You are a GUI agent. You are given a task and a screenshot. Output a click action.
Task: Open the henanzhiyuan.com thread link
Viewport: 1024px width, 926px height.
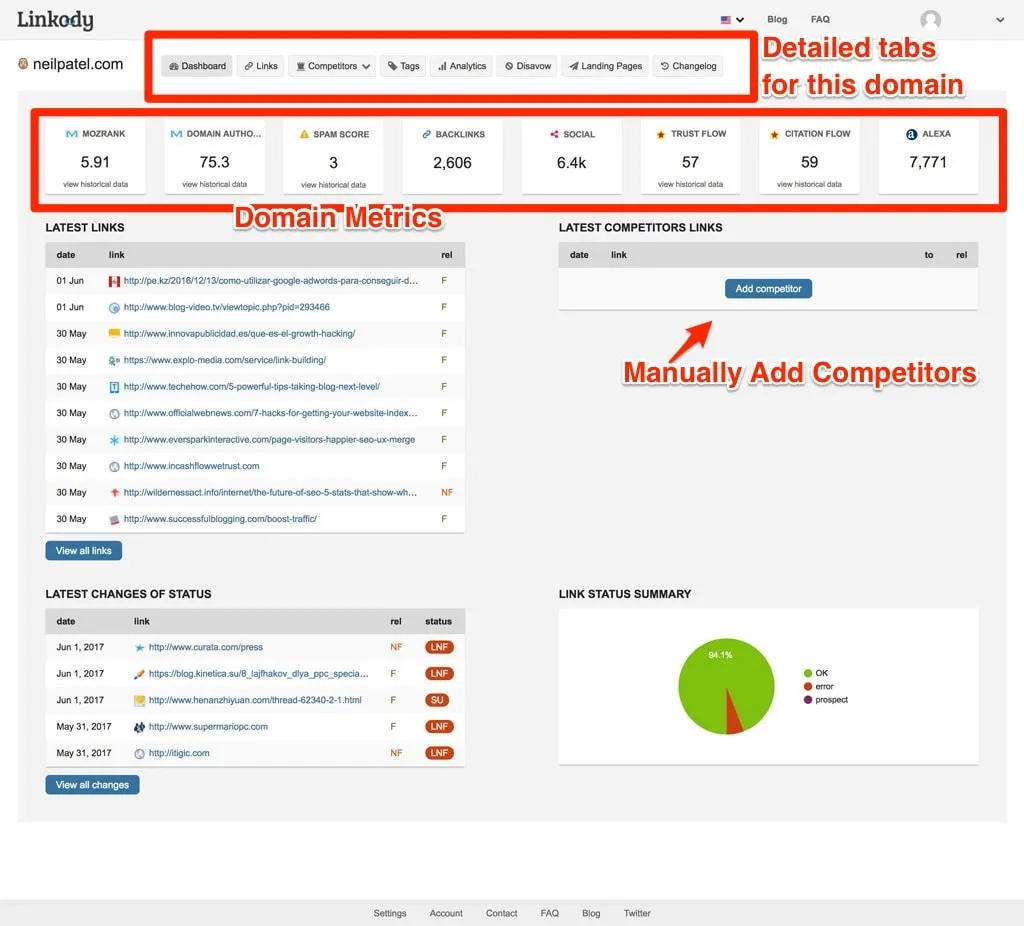pyautogui.click(x=255, y=700)
